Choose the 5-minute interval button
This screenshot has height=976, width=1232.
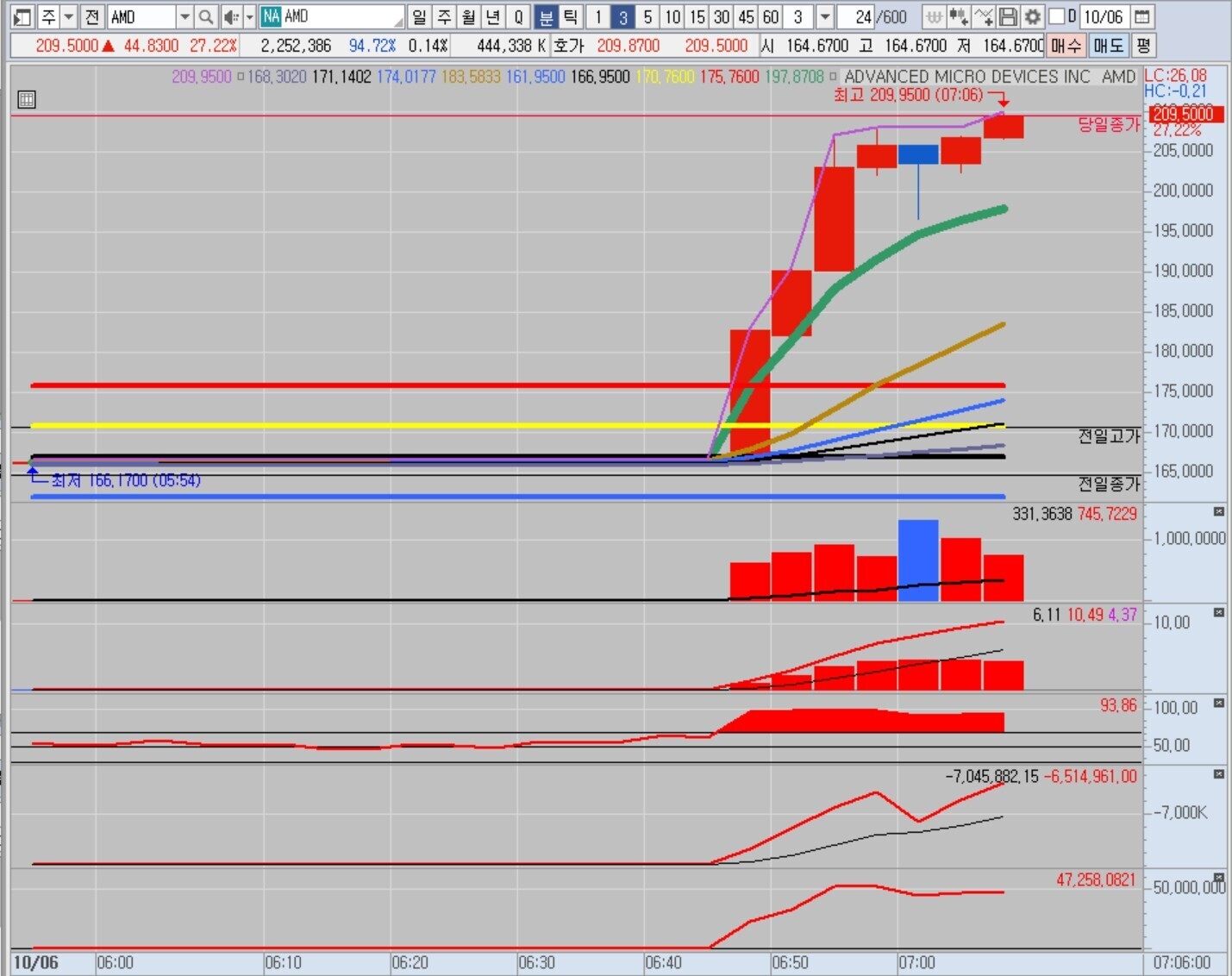pos(648,16)
